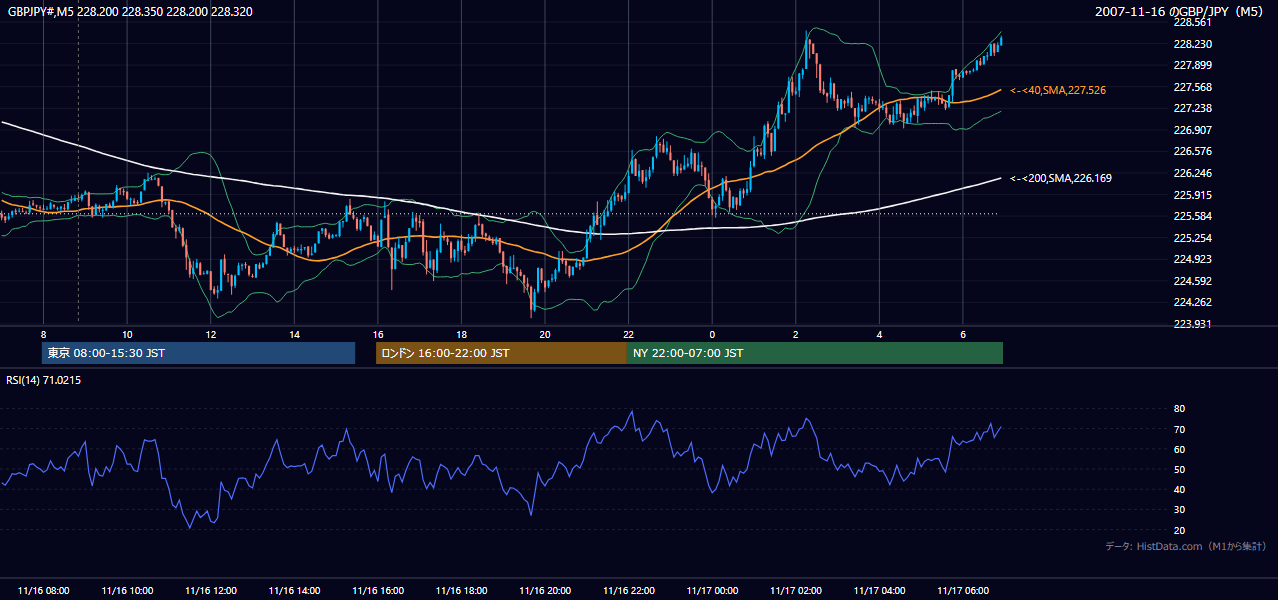
Task: Click the 11/16 14:00 date label
Action: 294,591
